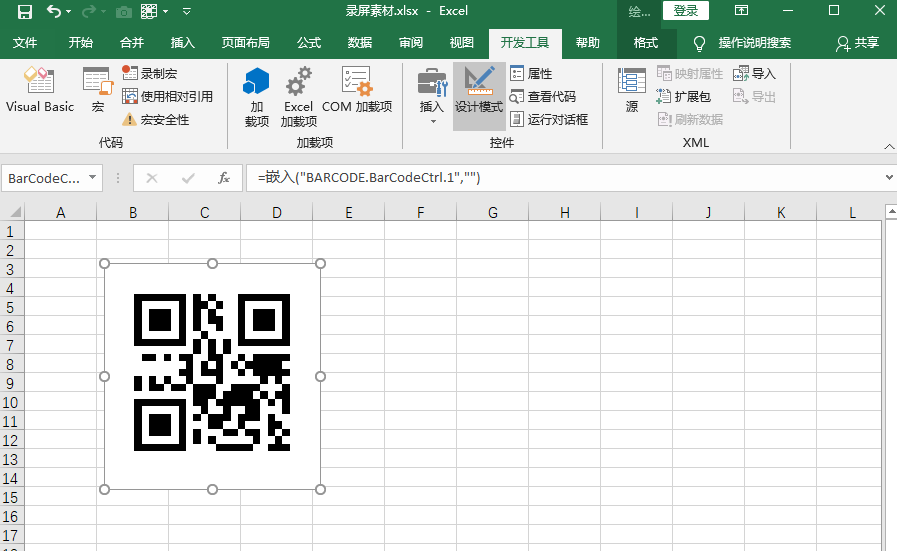Switch to the 数据 tab
Screen dimensions: 897x551
click(x=360, y=43)
